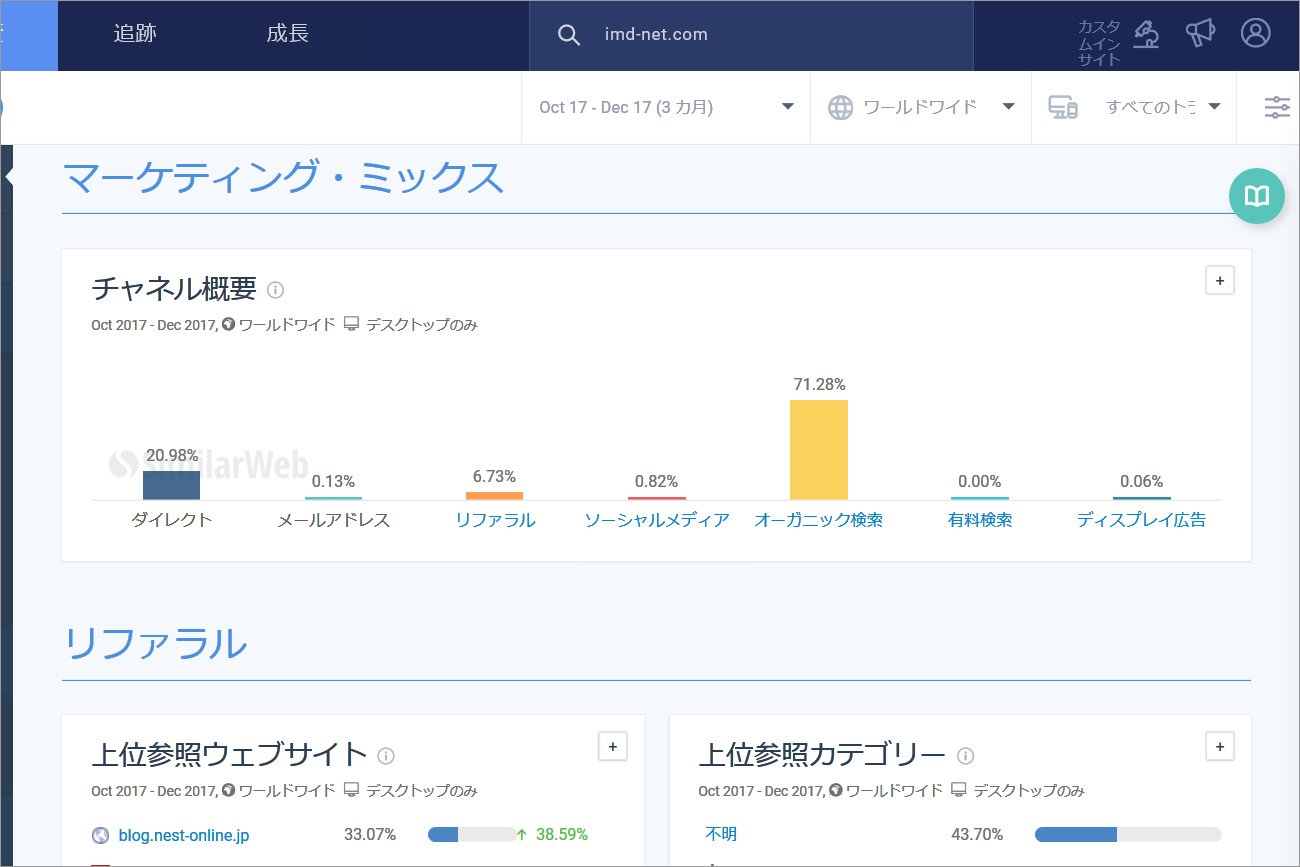This screenshot has height=867, width=1300.
Task: Open the ソーシャルメディア channel link
Action: pos(657,520)
